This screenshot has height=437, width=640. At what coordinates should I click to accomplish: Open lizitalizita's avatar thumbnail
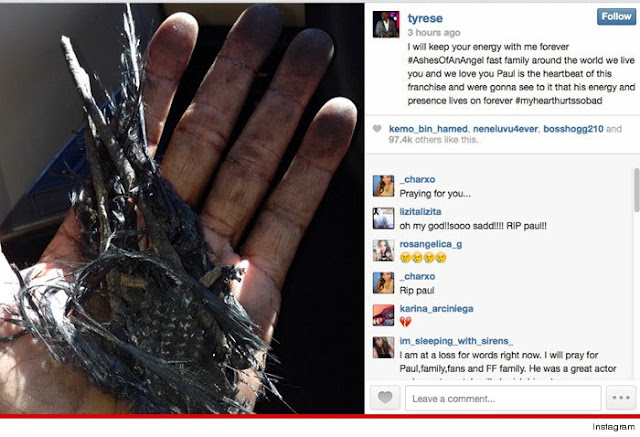click(x=383, y=218)
